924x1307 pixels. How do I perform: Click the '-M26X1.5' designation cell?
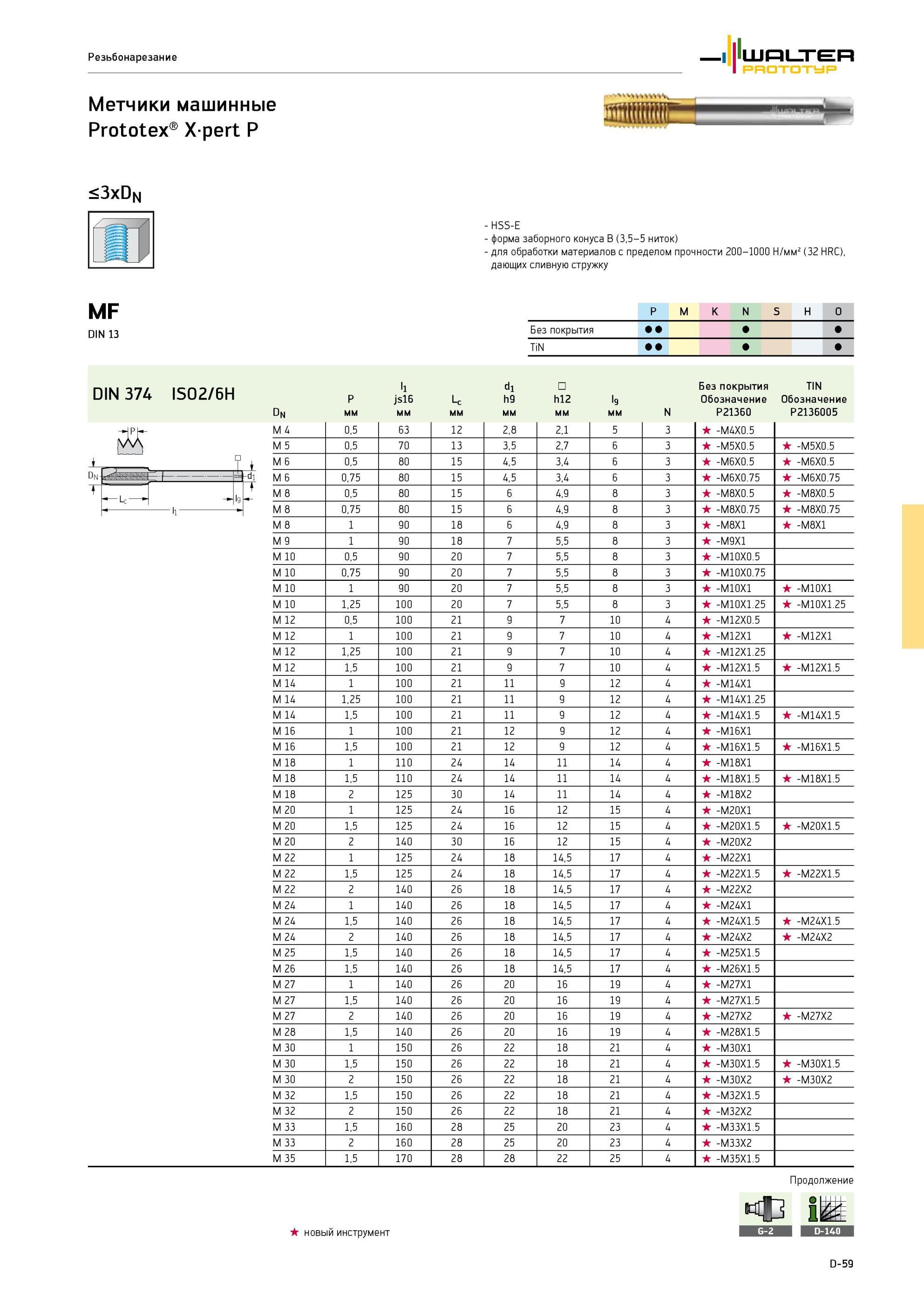click(738, 969)
